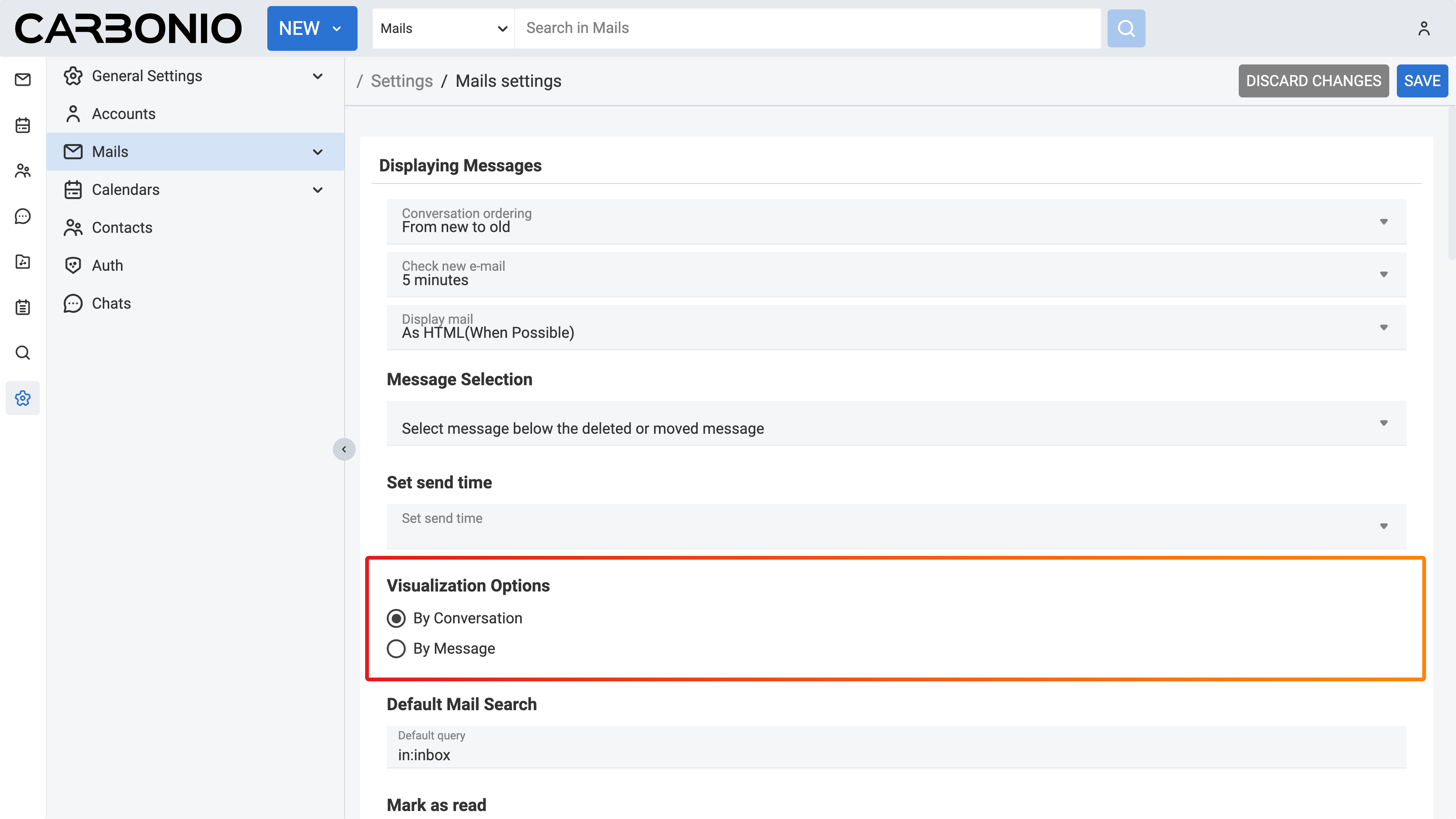The image size is (1456, 819).
Task: Click the SAVE button
Action: 1421,81
